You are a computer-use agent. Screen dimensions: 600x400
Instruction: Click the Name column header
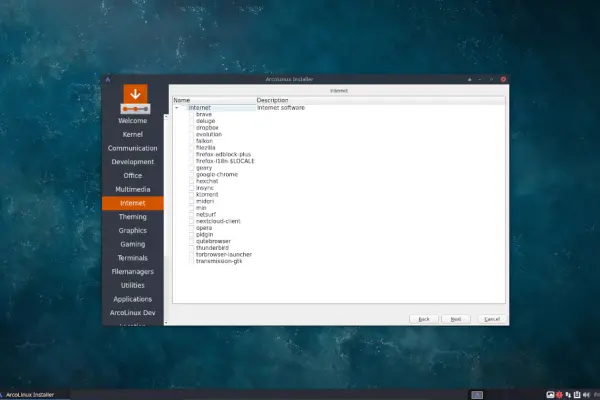[x=214, y=100]
